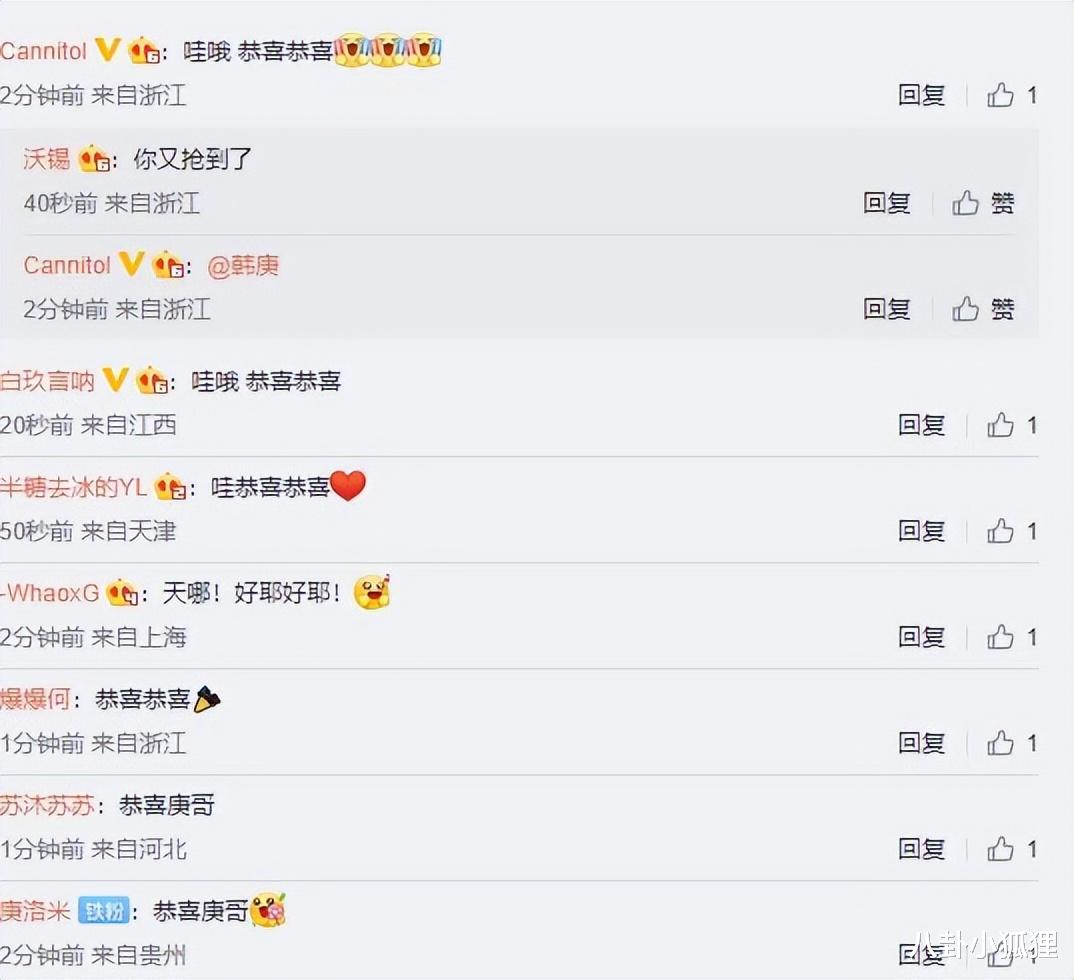Like 苏沐苏苏's '恭喜庚哥' comment

[1000, 849]
